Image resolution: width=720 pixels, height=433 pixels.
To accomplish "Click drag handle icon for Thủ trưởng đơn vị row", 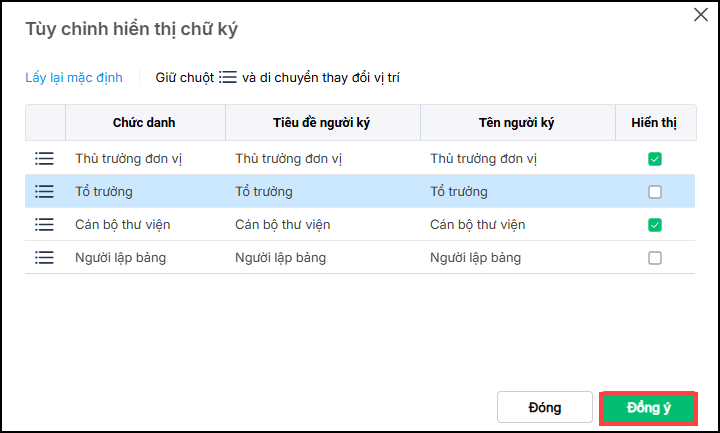I will pyautogui.click(x=44, y=158).
